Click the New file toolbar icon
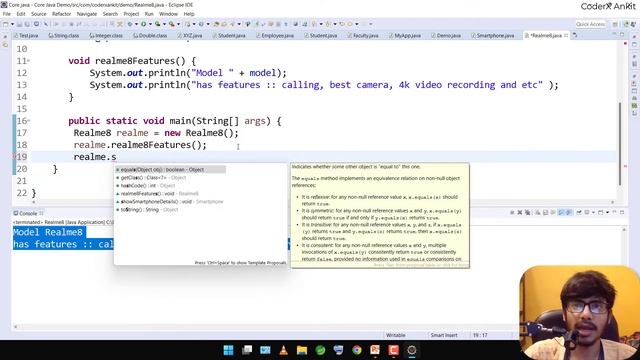The height and width of the screenshot is (360, 640). point(5,24)
